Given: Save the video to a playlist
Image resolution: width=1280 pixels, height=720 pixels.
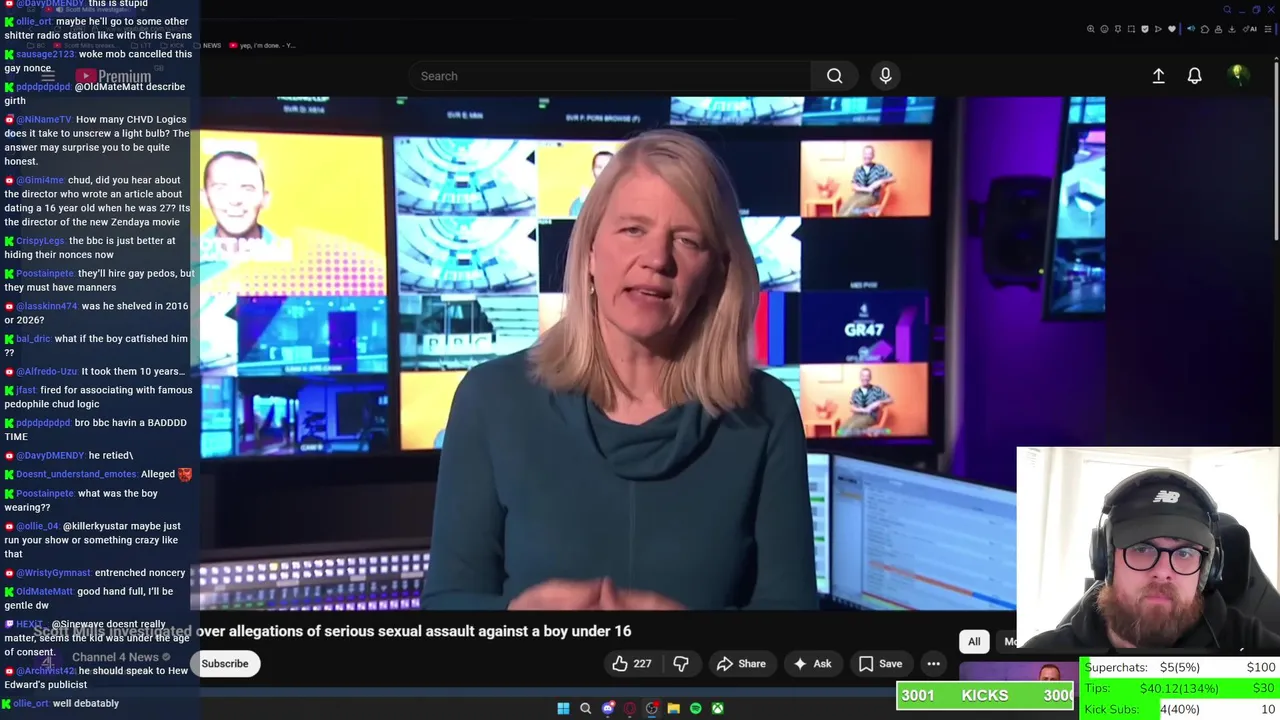Looking at the screenshot, I should click(x=880, y=664).
